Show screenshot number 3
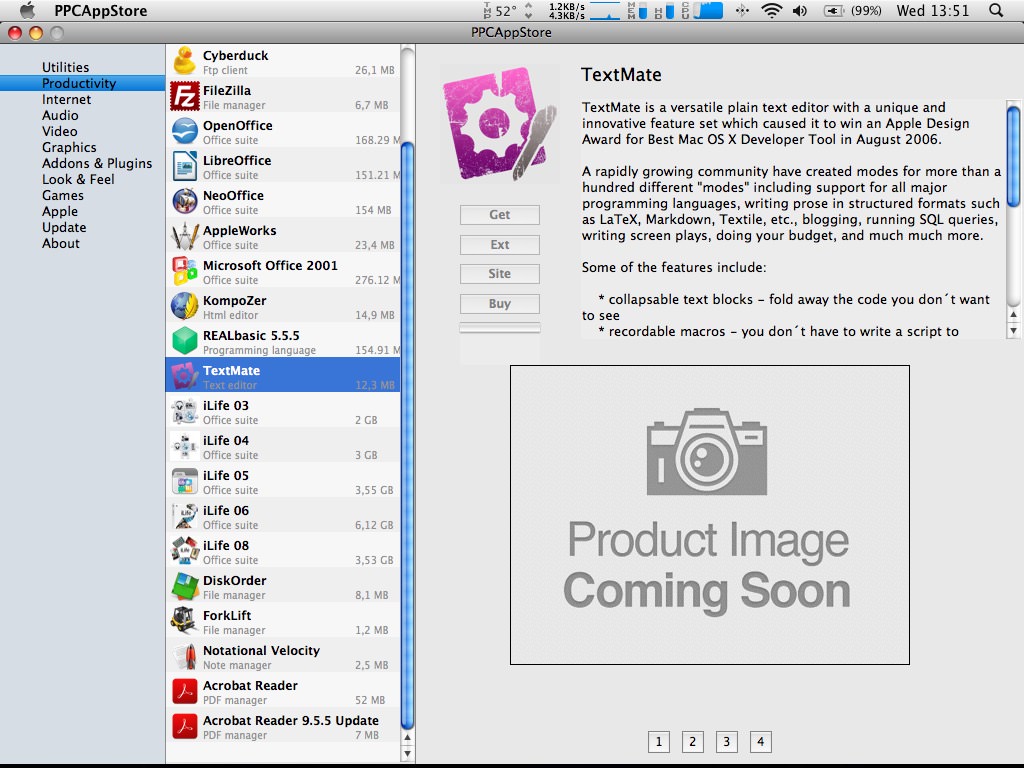Image resolution: width=1024 pixels, height=768 pixels. (x=726, y=741)
